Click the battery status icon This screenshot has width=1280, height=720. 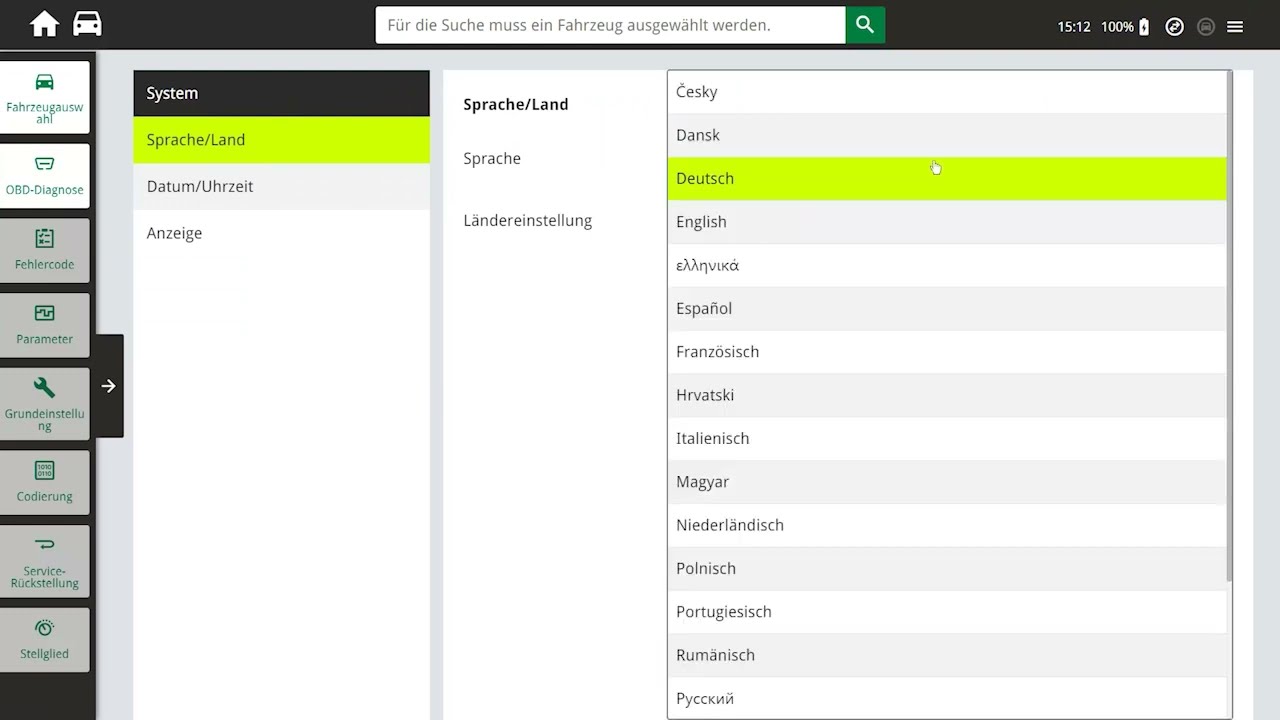pos(1144,27)
